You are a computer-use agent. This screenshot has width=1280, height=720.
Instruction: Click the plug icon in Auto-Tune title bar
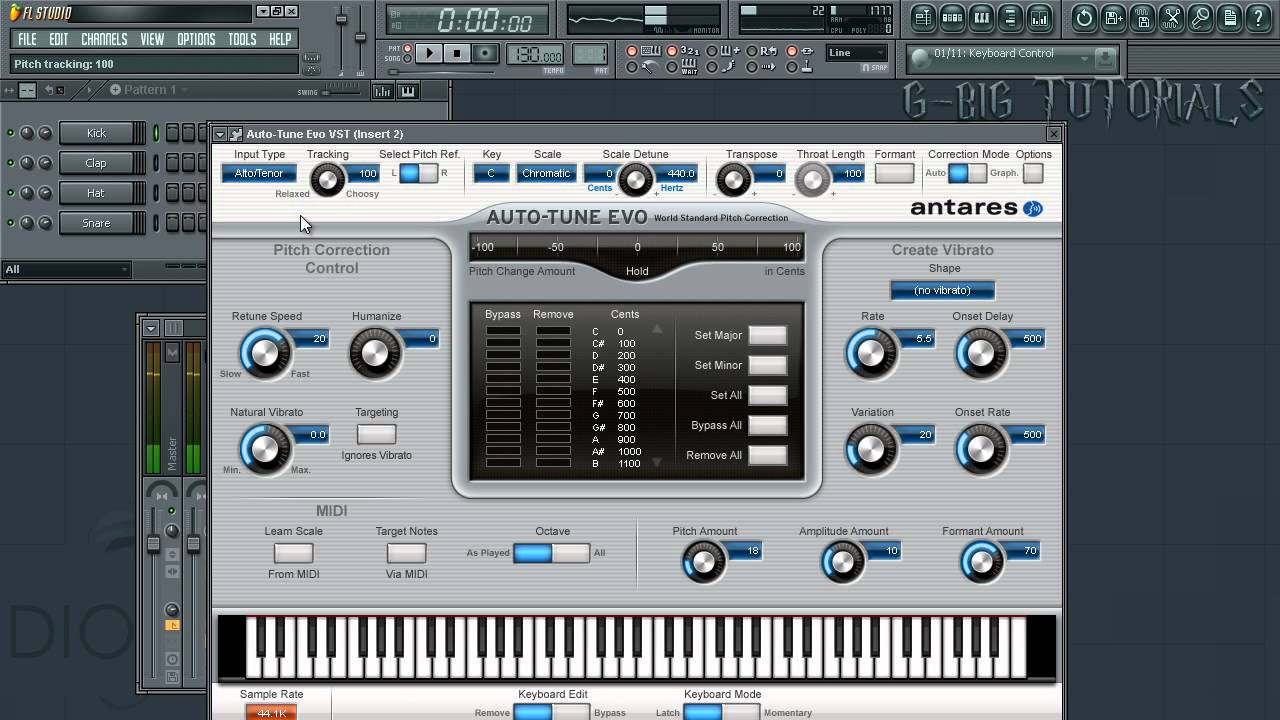click(x=235, y=134)
